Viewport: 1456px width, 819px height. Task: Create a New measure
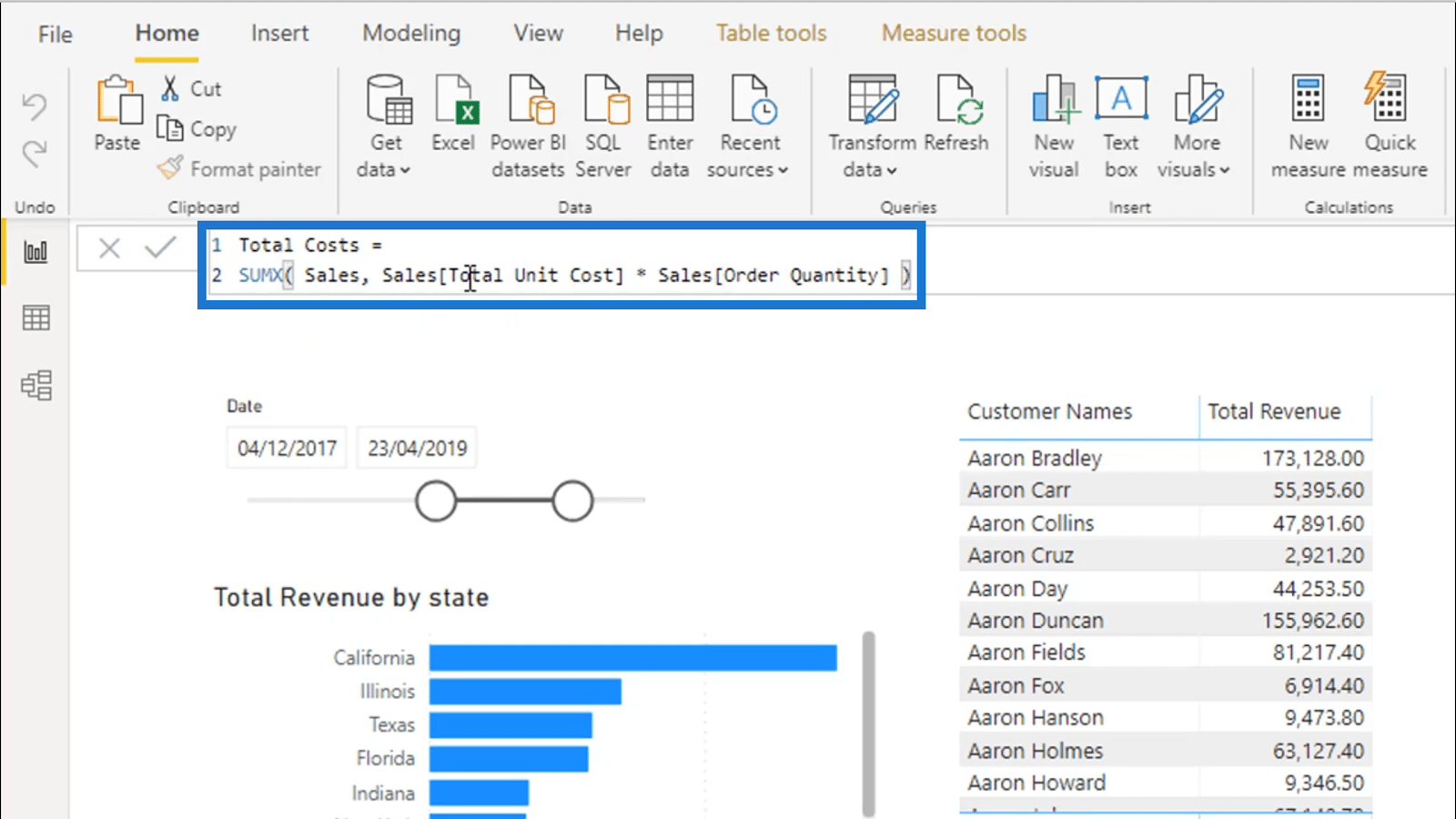click(1309, 127)
